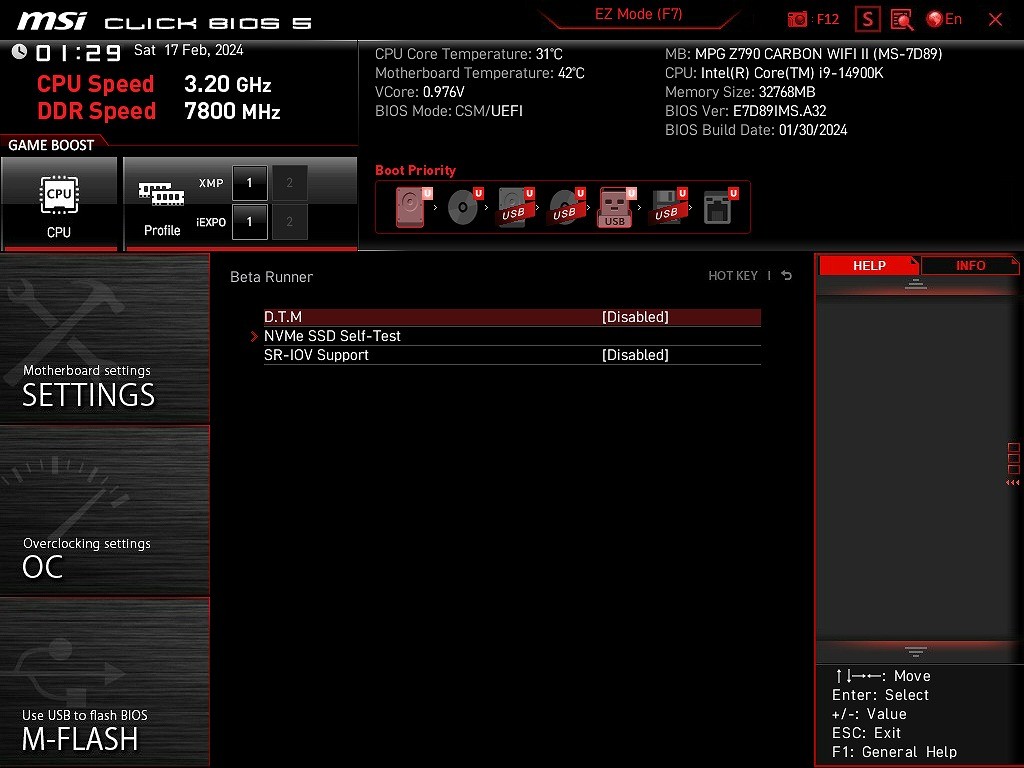This screenshot has height=768, width=1024.
Task: Toggle the GAME BOOST CPU button
Action: (59, 203)
